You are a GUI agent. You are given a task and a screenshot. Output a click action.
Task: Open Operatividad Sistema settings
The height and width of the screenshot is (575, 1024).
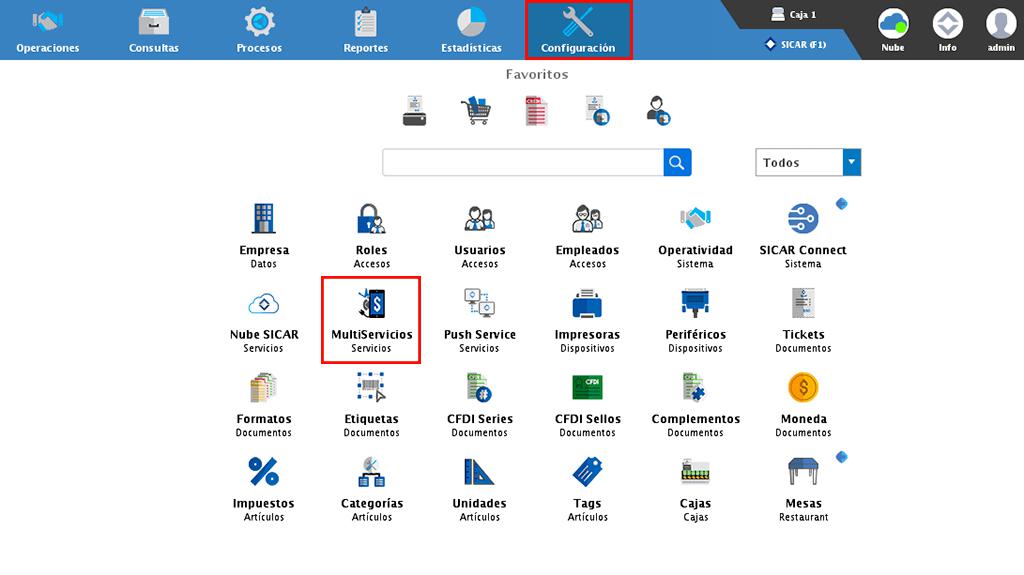[x=696, y=235]
